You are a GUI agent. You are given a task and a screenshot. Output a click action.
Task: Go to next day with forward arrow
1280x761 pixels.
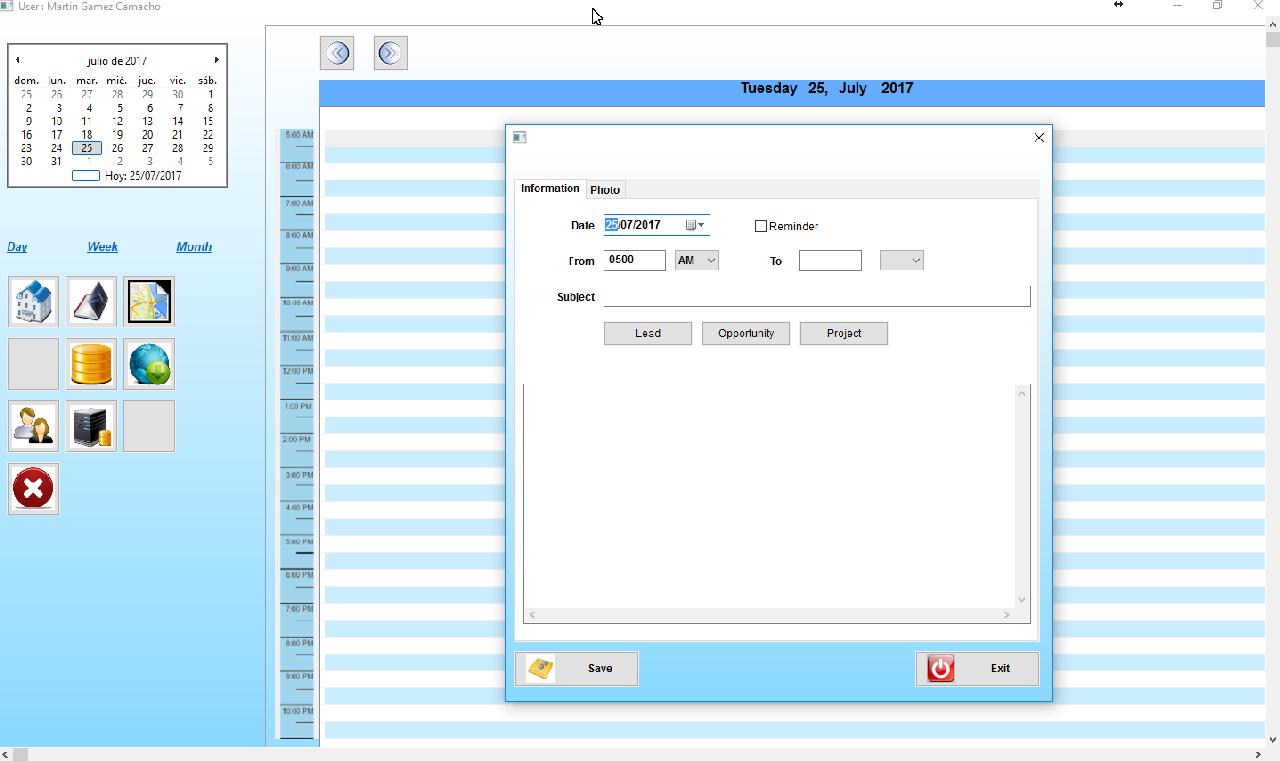(x=390, y=53)
